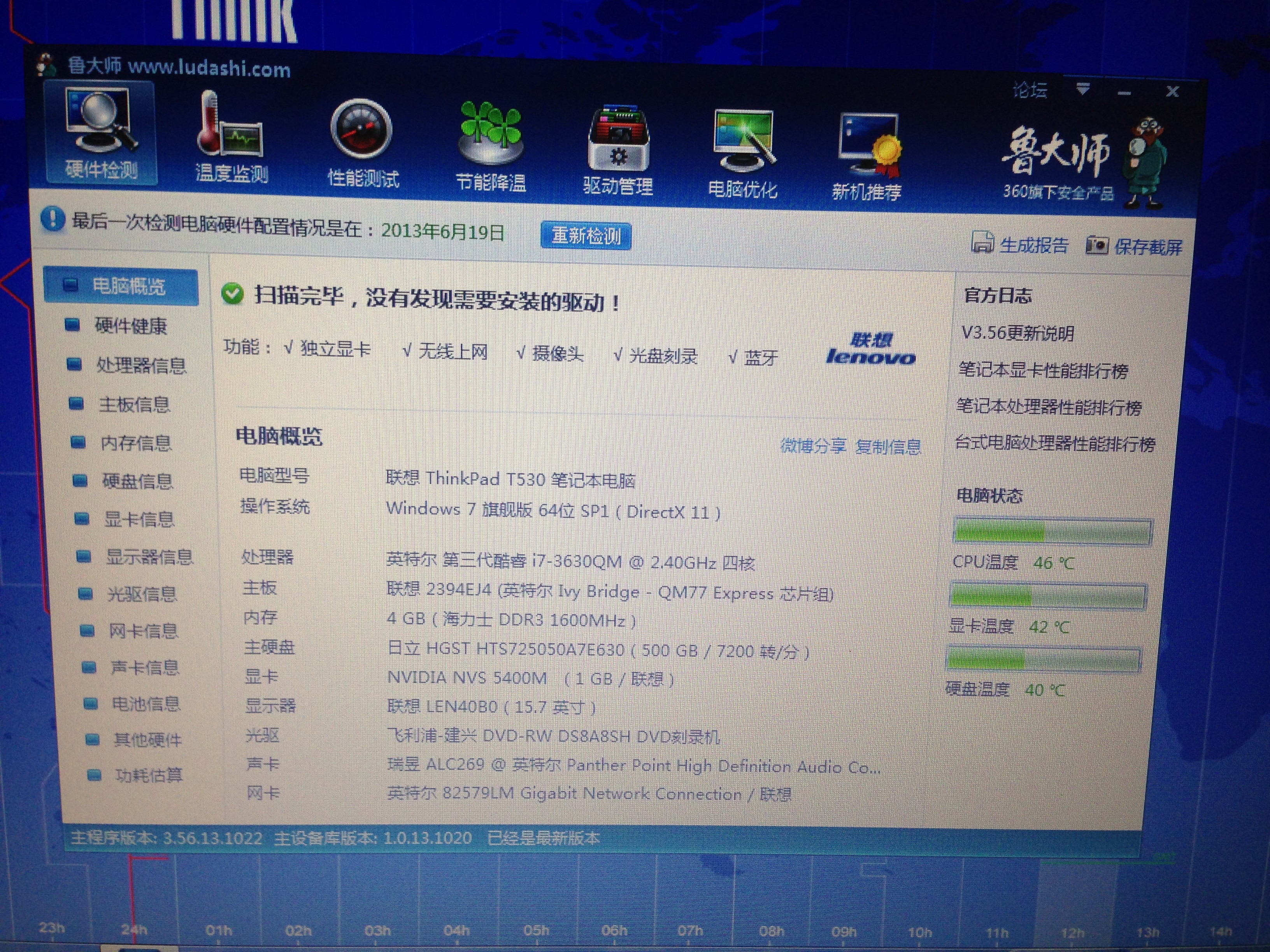Screen dimensions: 1270x952
Task: Select 网卡信息 in the sidebar
Action: coord(144,631)
